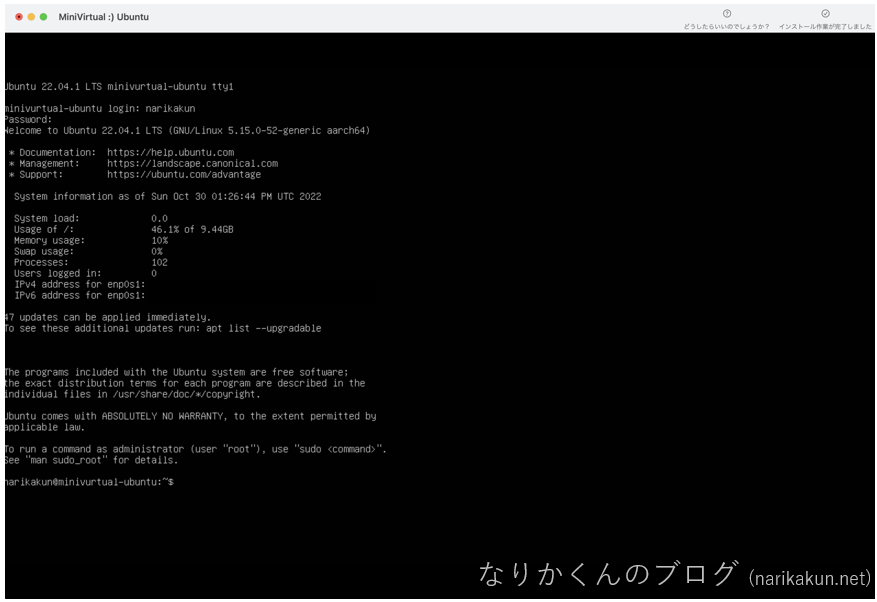Click the yellow minimize window button
The width and height of the screenshot is (877, 602).
(31, 17)
